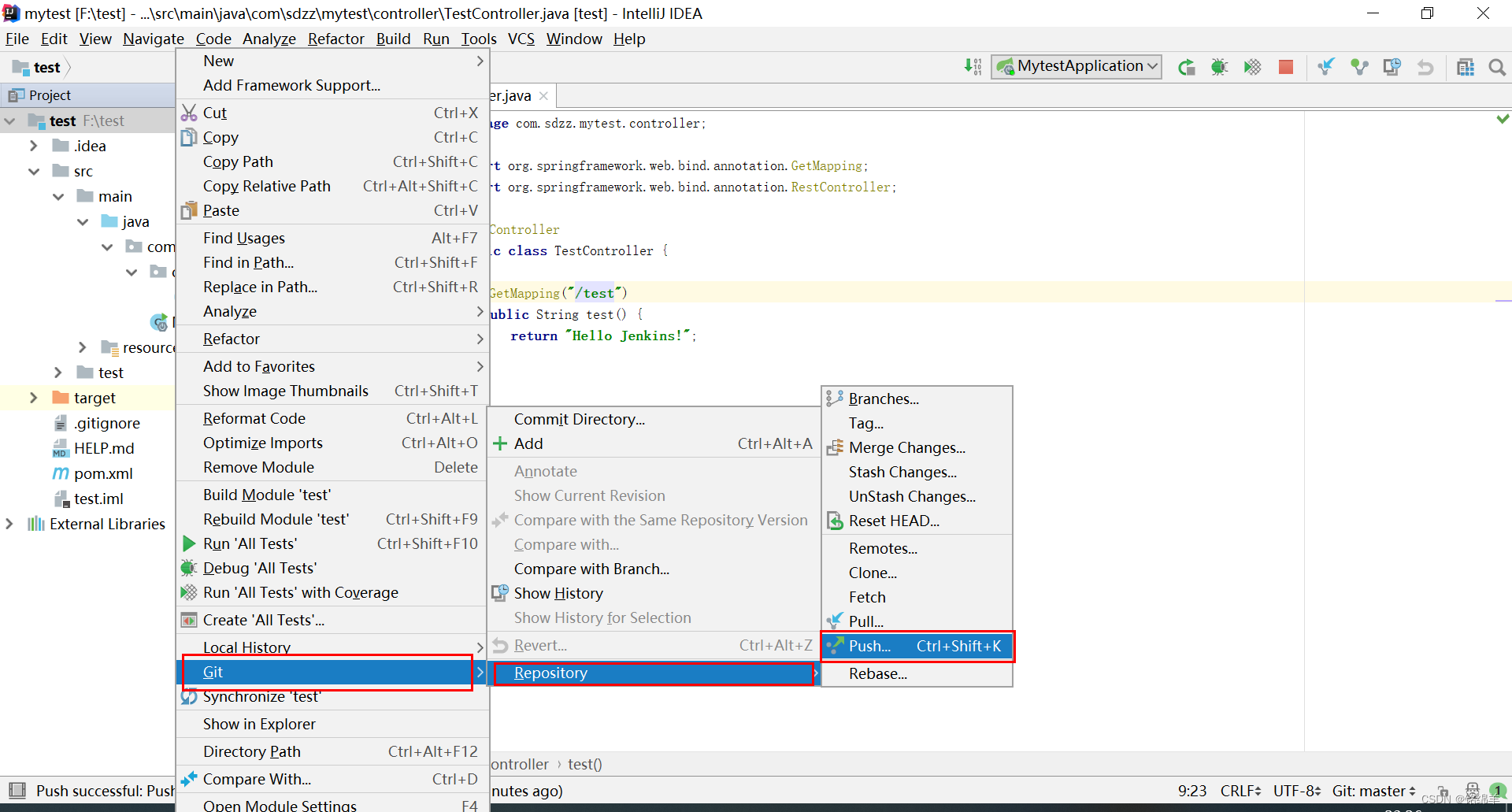Select Pull... in Repository submenu
This screenshot has width=1512, height=812.
[x=917, y=621]
